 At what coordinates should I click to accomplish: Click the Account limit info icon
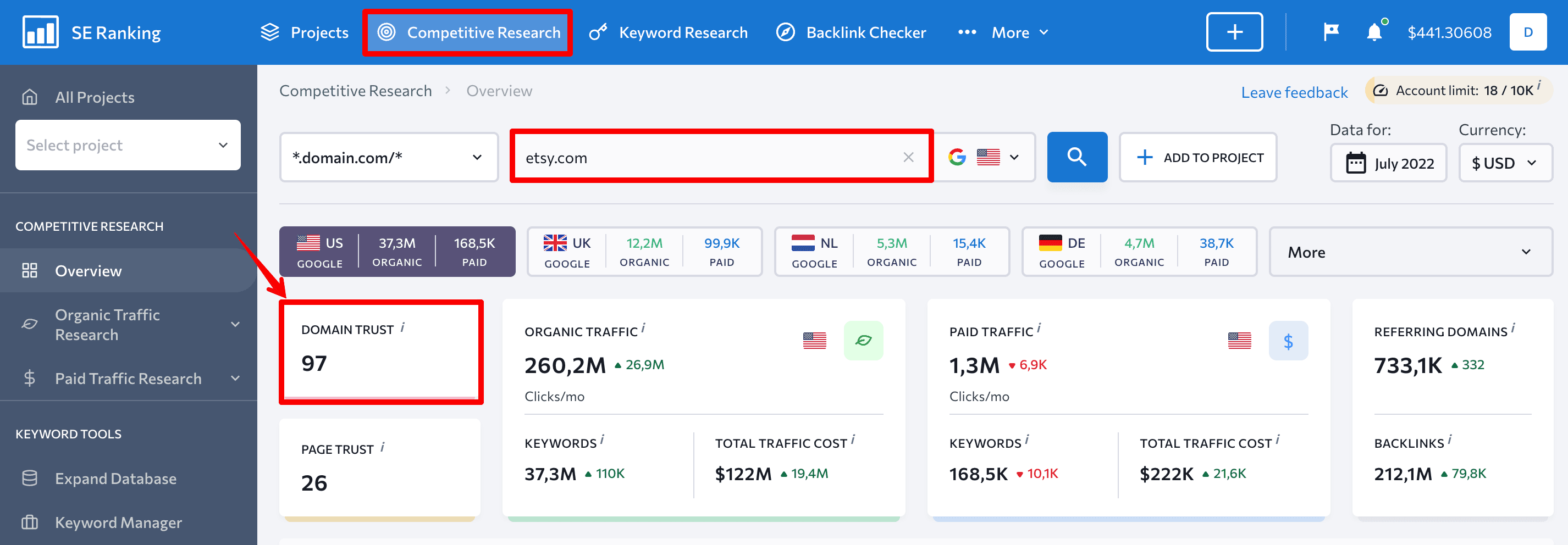click(1539, 85)
